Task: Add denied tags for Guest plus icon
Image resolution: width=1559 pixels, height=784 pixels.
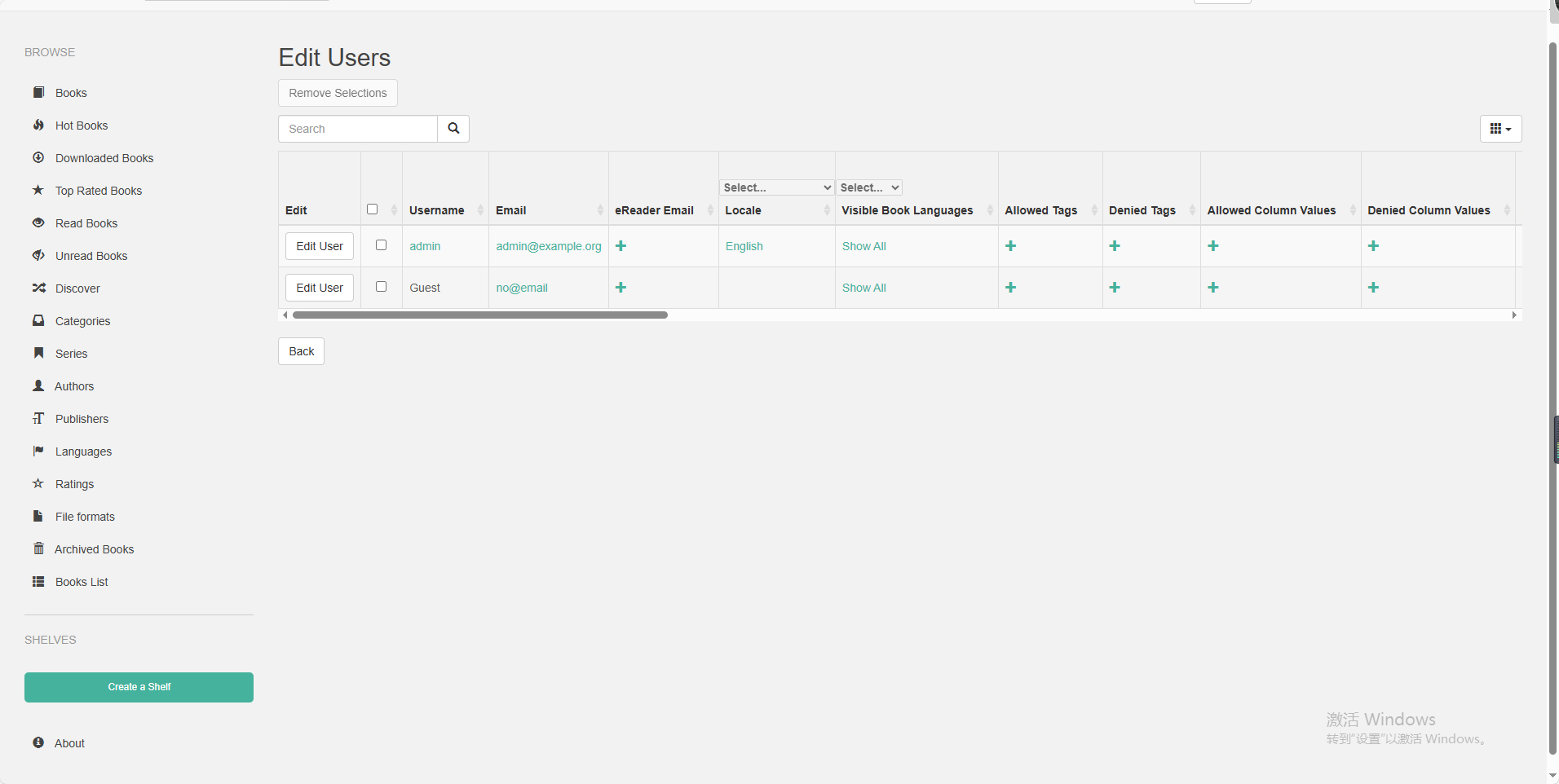Action: 1115,288
